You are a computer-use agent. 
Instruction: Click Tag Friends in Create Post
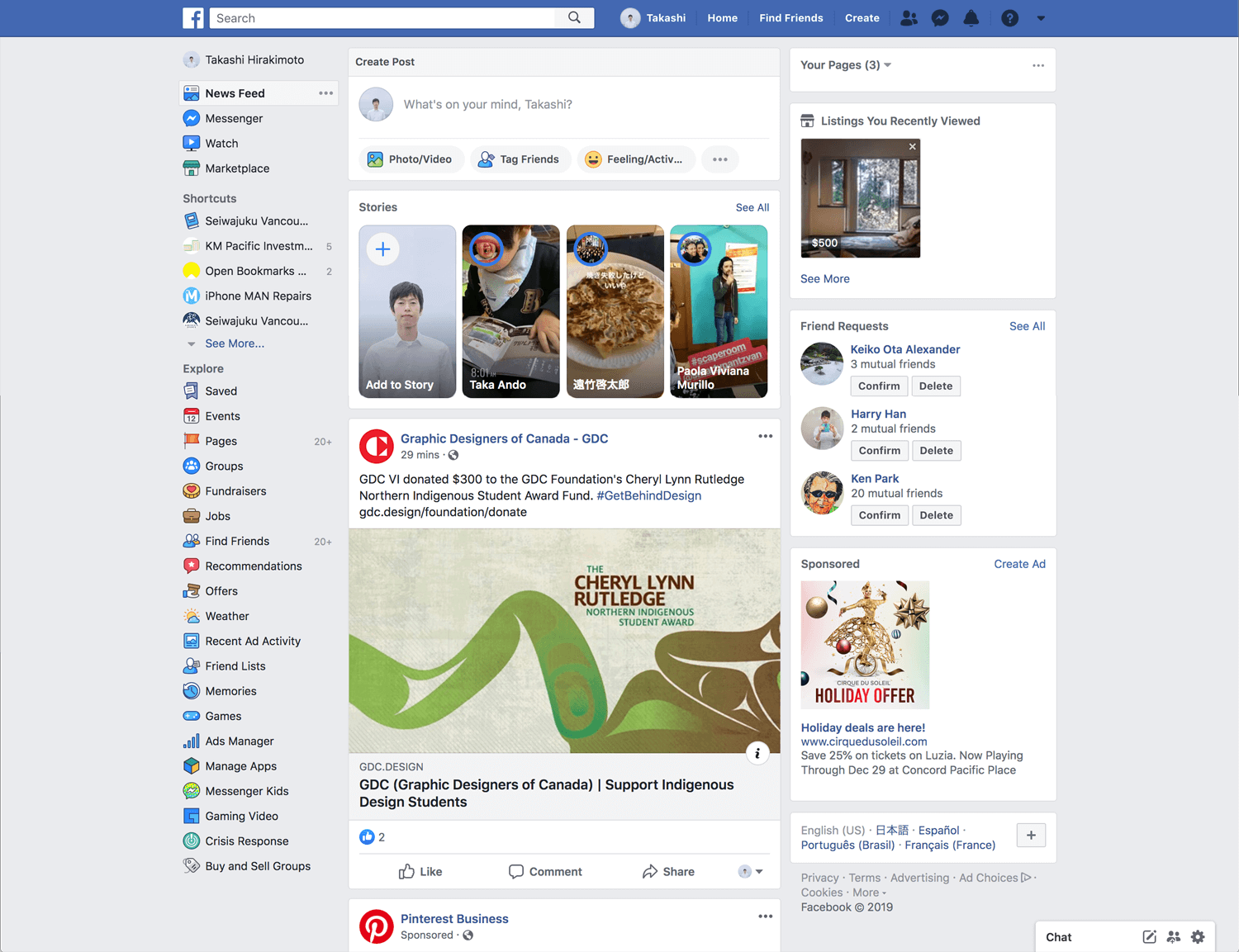(520, 159)
